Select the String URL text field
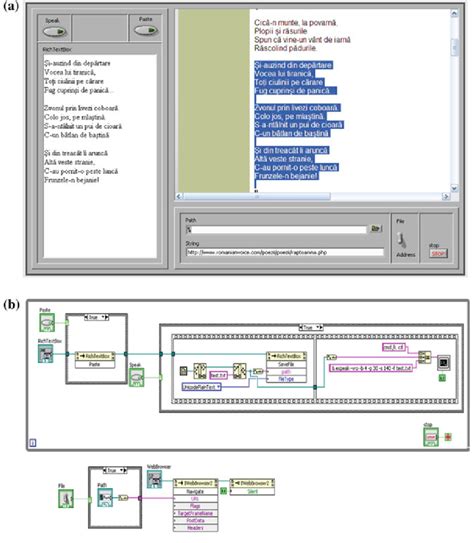Viewport: 474px width, 543px height. tap(285, 252)
